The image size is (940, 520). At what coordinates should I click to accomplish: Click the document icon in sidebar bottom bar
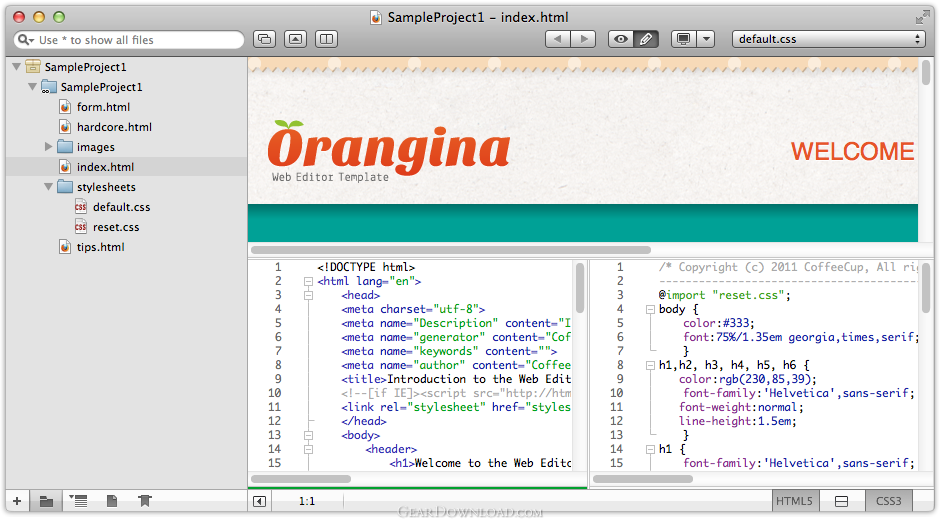(112, 501)
